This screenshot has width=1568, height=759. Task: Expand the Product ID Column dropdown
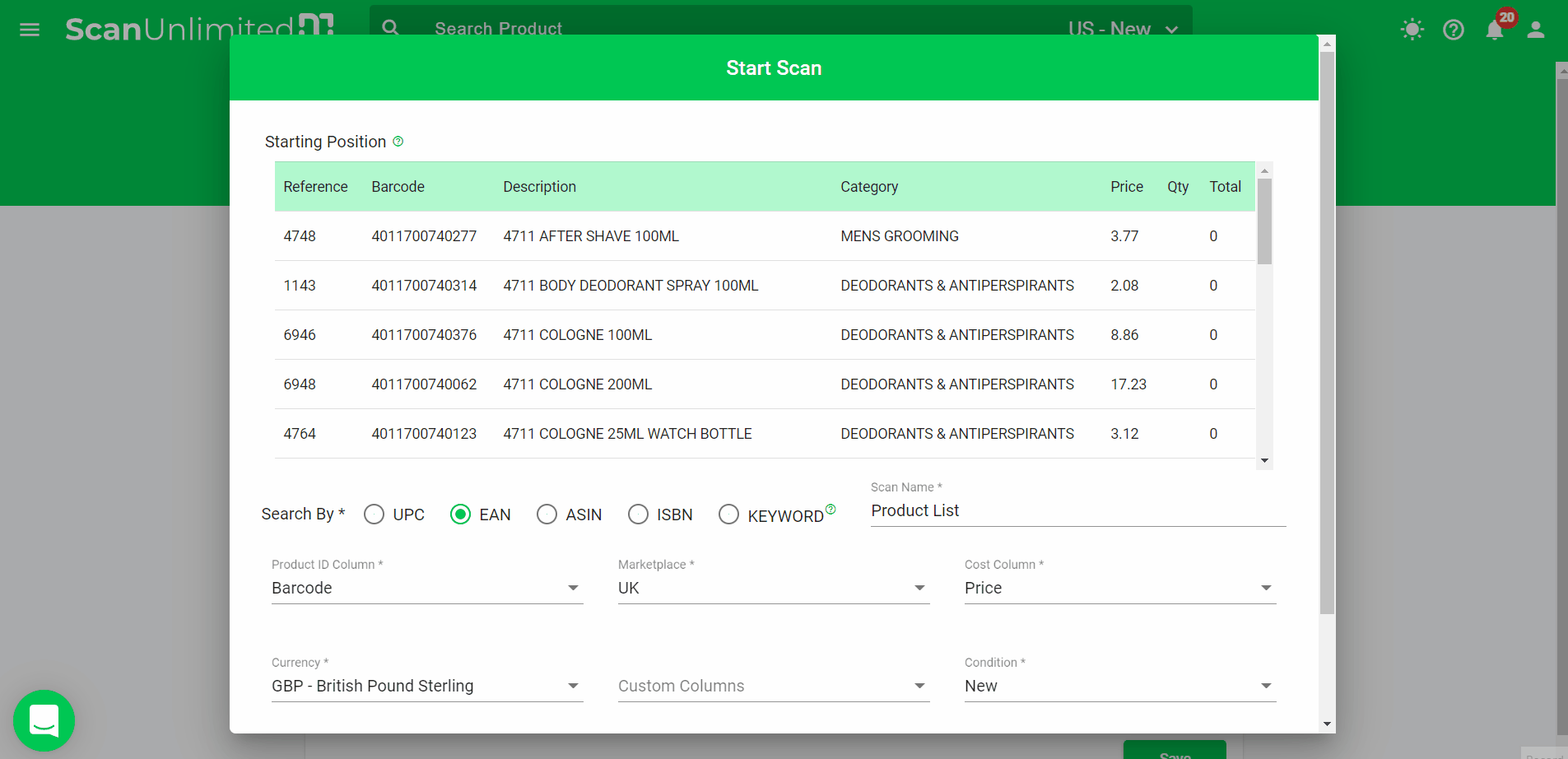[426, 588]
